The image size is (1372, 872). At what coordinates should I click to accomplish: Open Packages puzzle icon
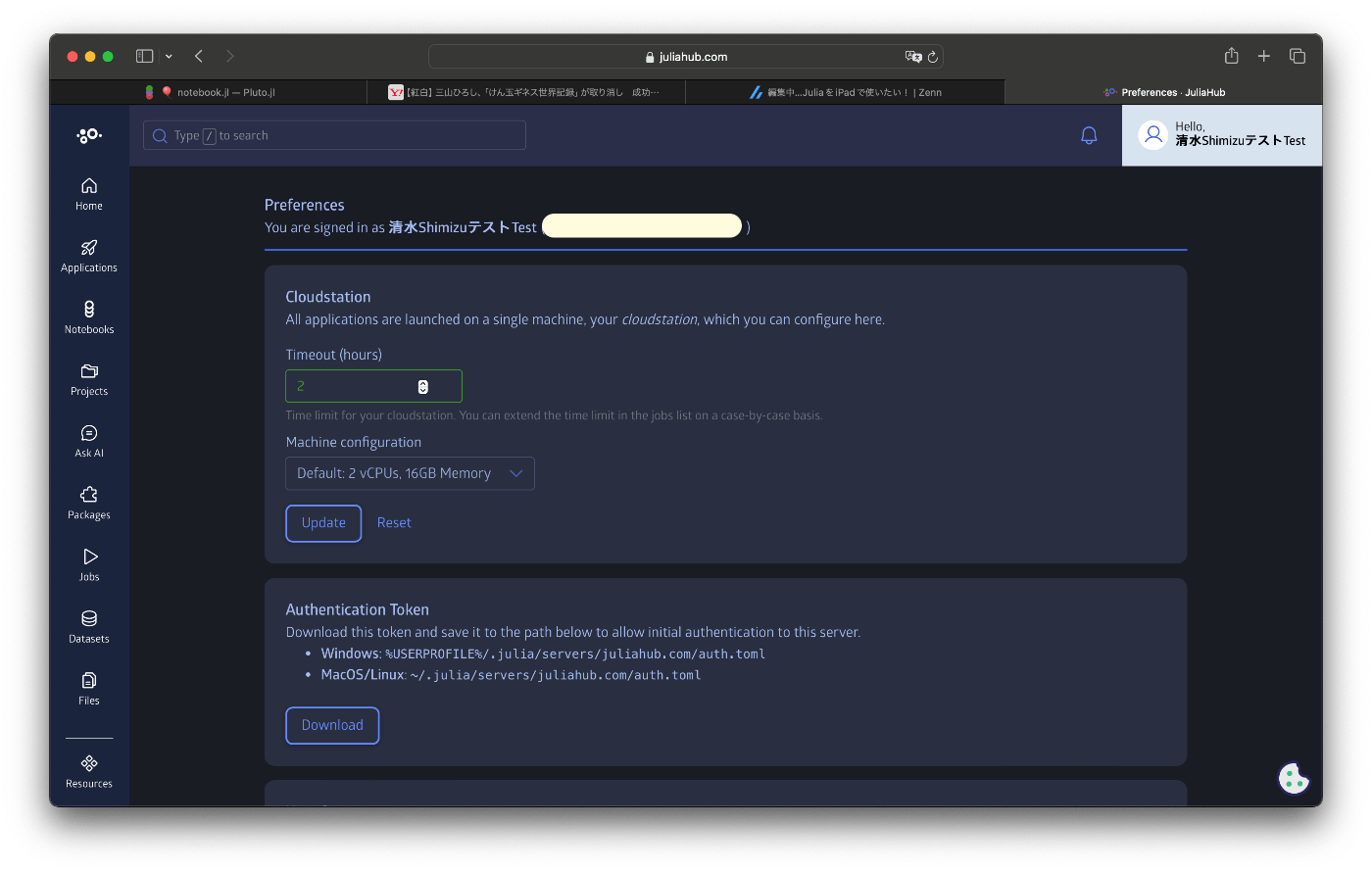pyautogui.click(x=89, y=495)
